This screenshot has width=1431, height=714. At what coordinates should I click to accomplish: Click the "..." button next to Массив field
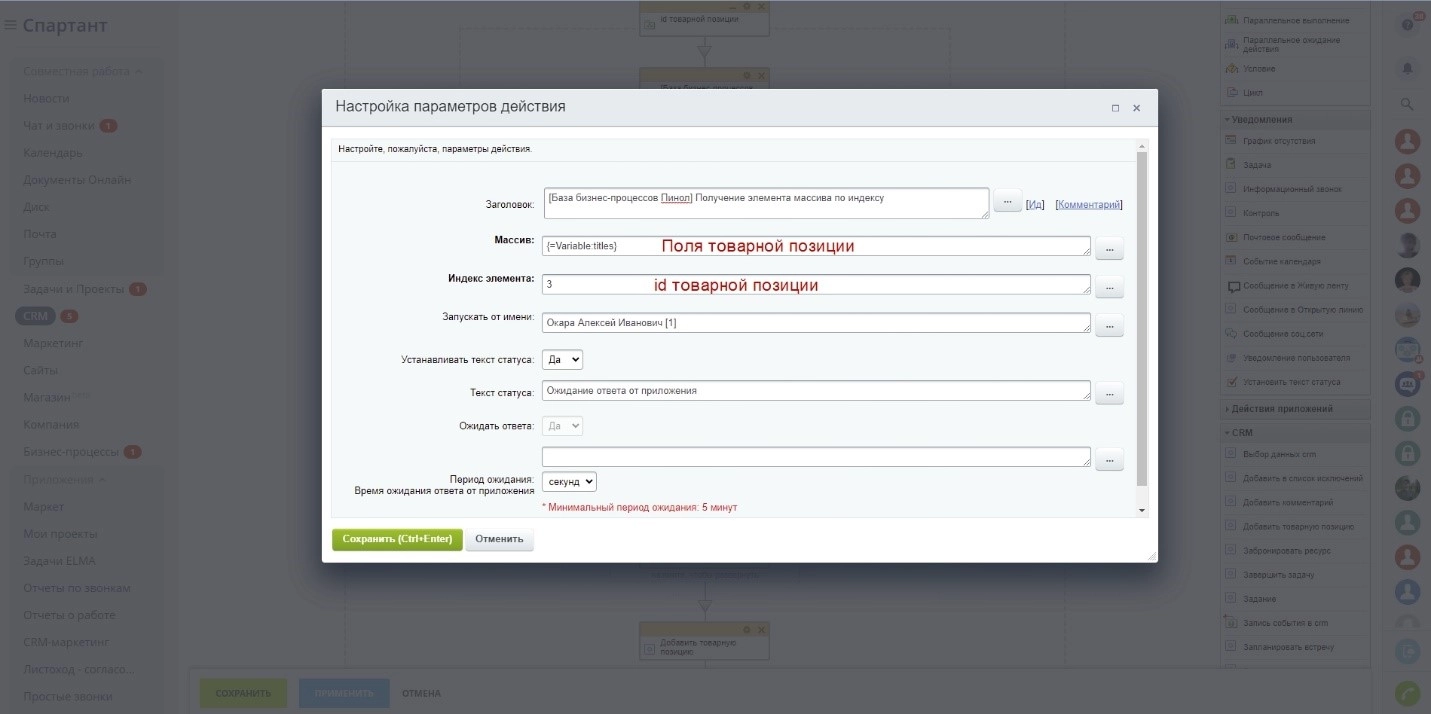[1109, 248]
